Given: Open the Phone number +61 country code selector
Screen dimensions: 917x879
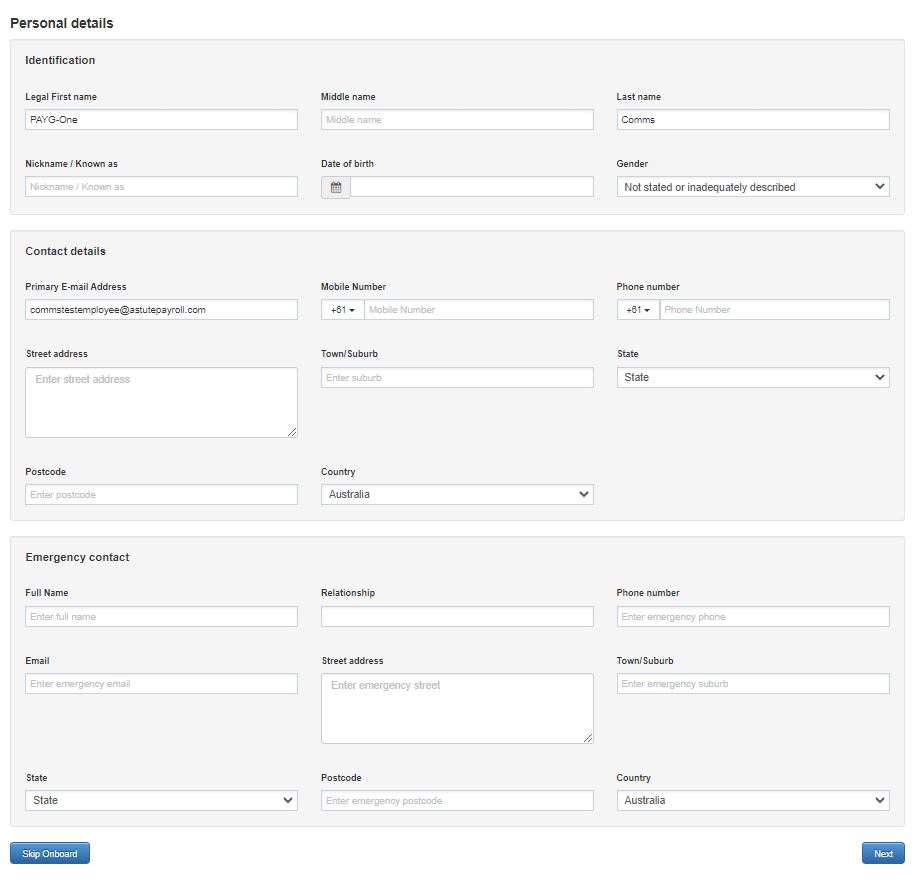Looking at the screenshot, I should [x=638, y=310].
